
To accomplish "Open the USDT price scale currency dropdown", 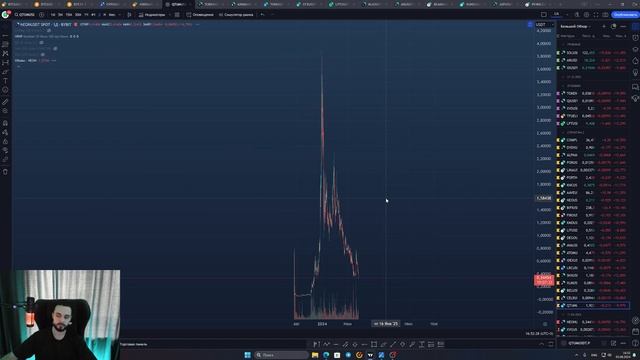I will [544, 24].
